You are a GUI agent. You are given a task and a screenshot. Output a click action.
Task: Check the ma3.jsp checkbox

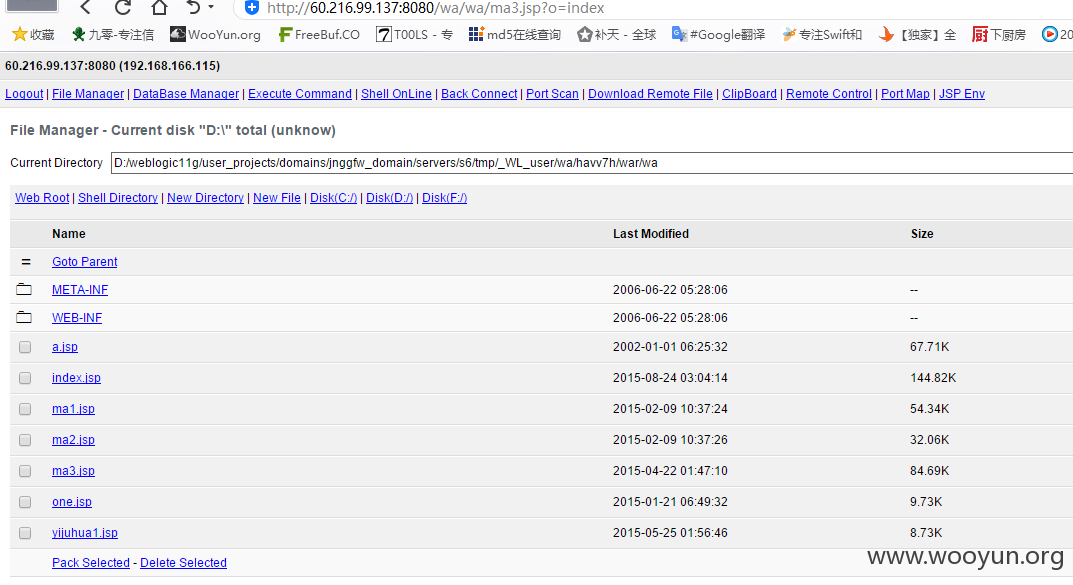click(x=25, y=471)
